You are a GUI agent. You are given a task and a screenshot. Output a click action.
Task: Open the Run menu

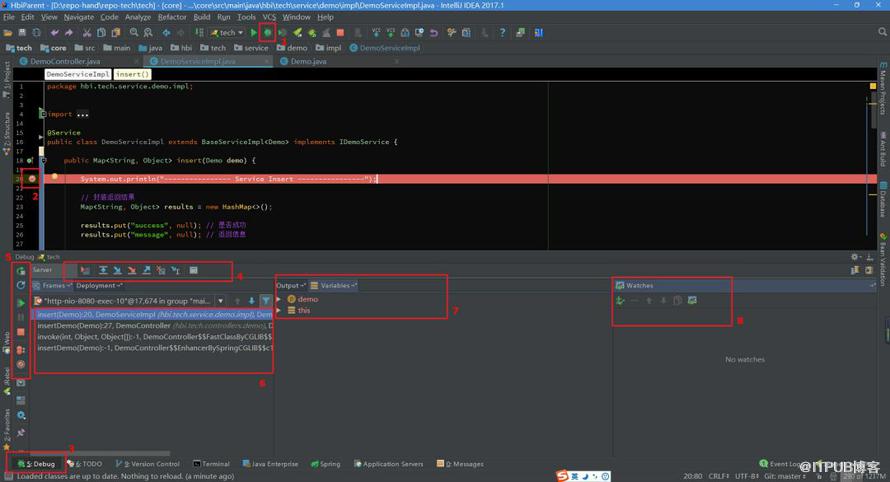pos(224,17)
